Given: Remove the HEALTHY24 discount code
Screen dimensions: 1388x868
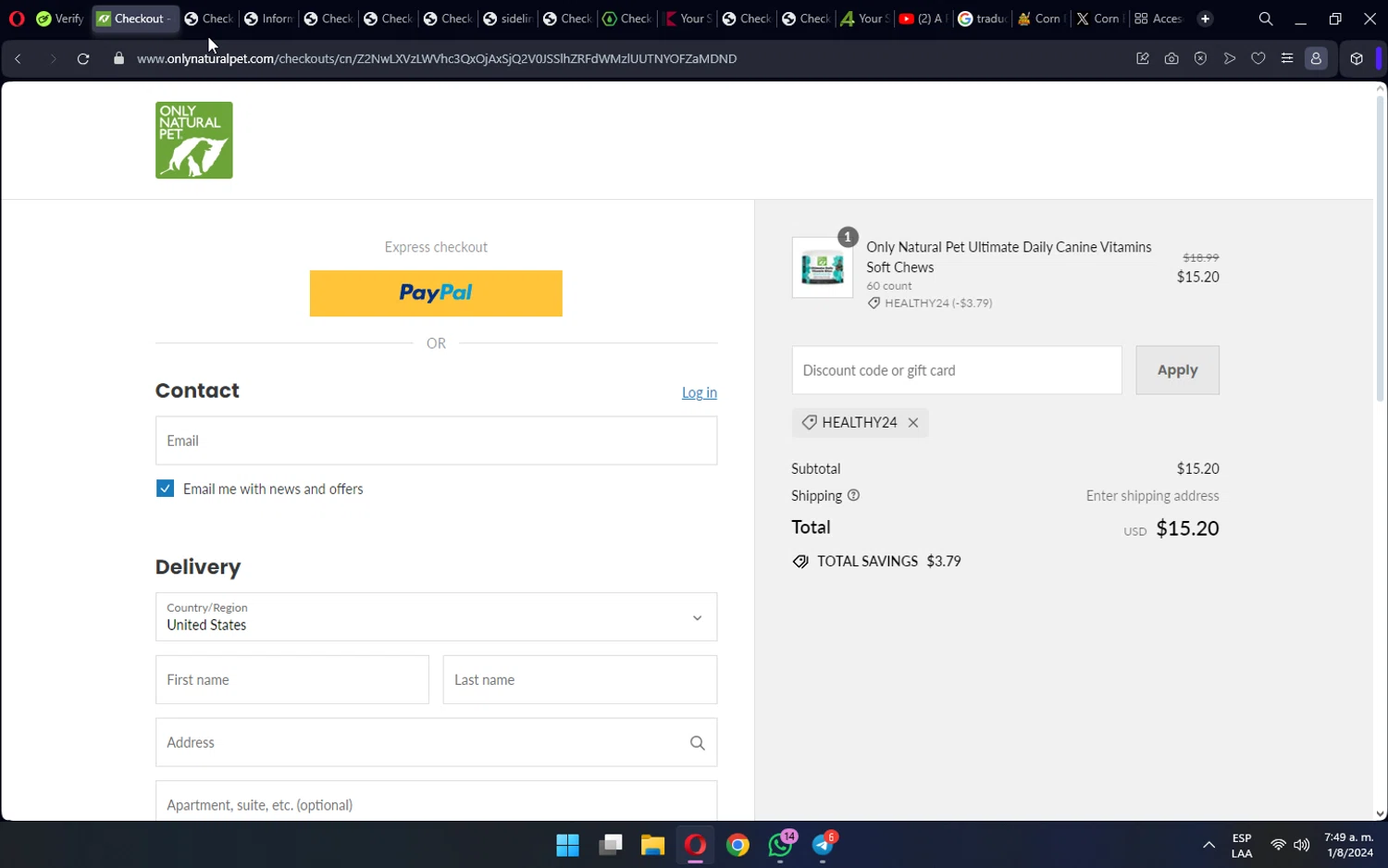Looking at the screenshot, I should pyautogui.click(x=913, y=423).
